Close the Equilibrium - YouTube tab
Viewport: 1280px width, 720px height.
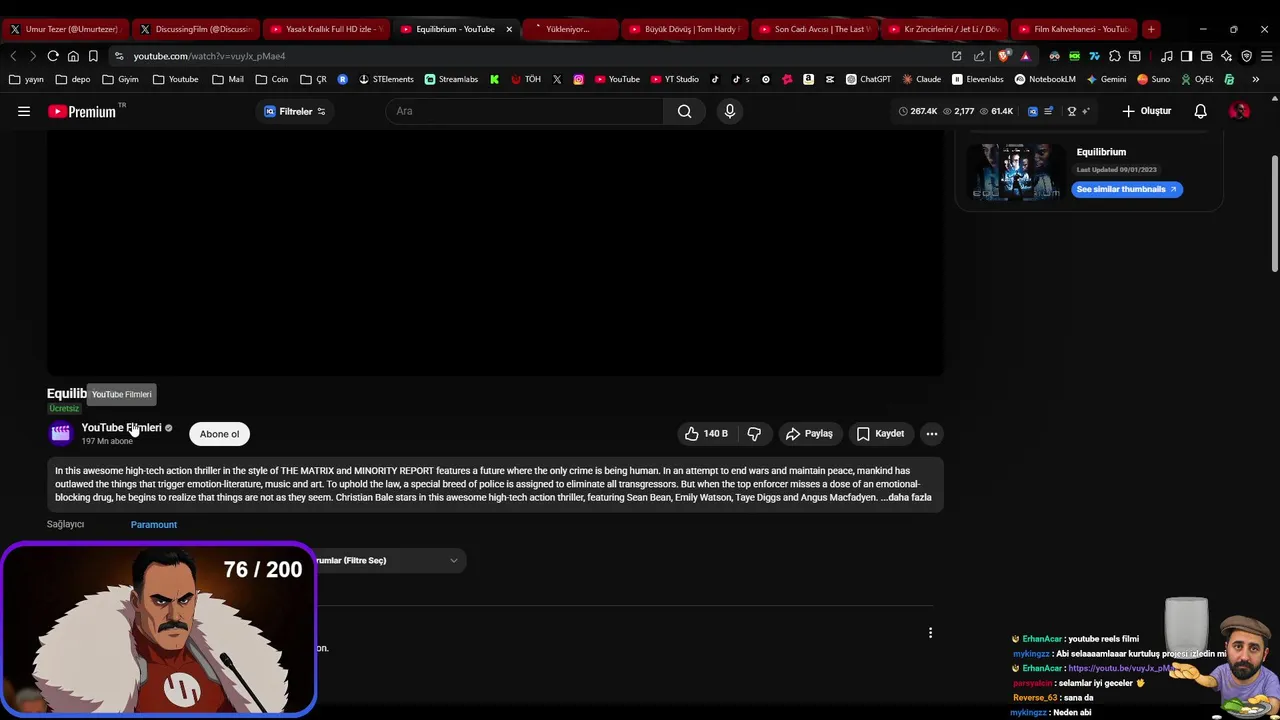(x=509, y=29)
